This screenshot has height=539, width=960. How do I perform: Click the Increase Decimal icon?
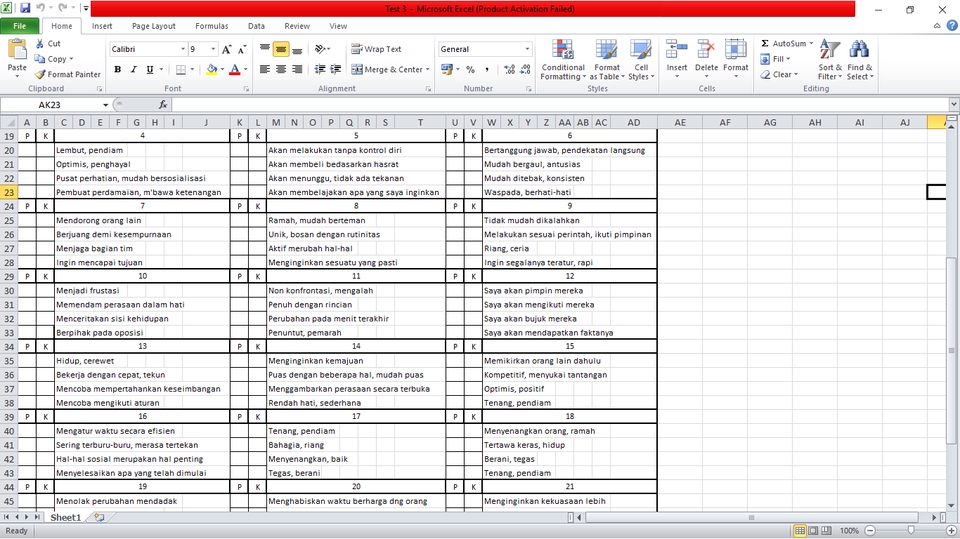tap(509, 69)
